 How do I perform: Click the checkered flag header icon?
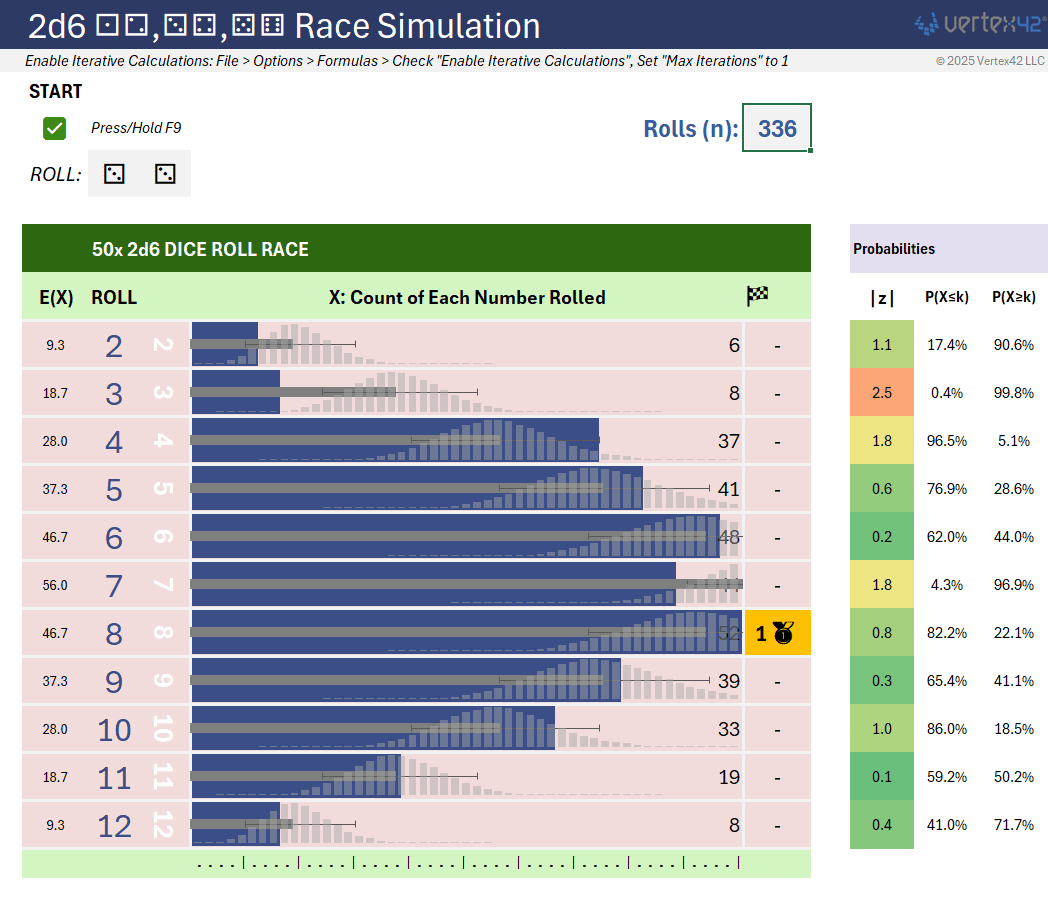757,297
